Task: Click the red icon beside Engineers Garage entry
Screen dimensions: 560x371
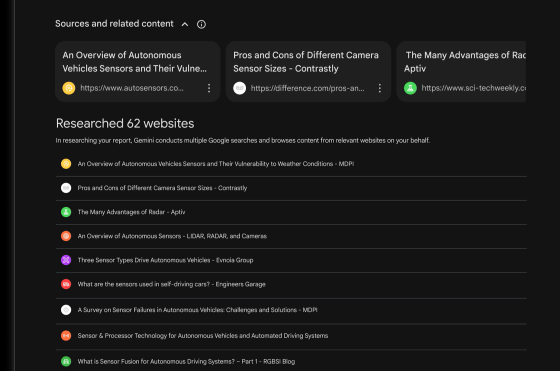Action: (66, 284)
